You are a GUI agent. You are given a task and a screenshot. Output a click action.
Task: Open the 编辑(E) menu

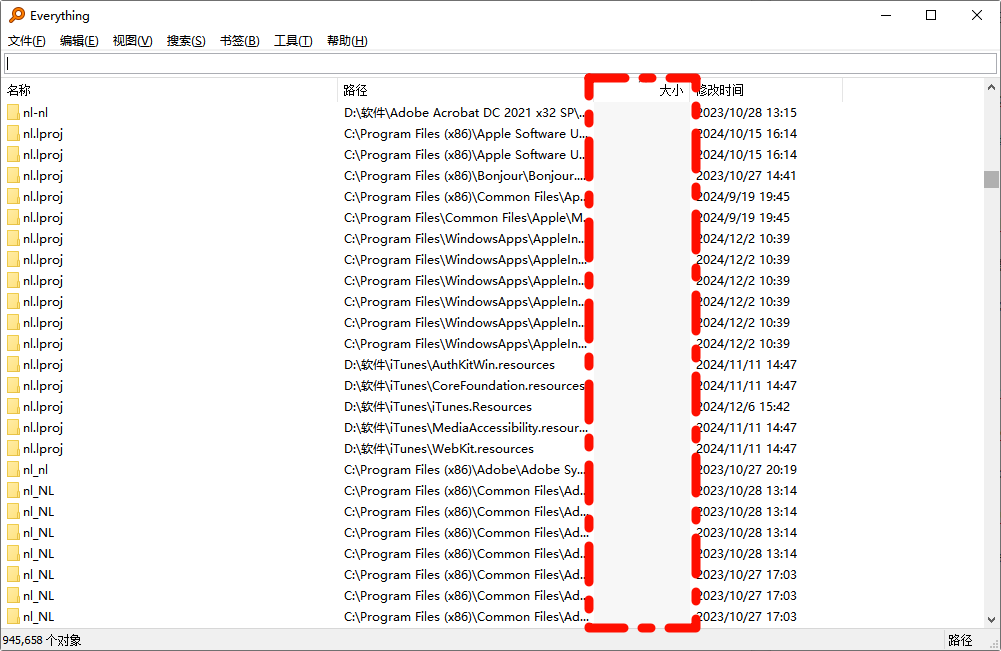(79, 41)
